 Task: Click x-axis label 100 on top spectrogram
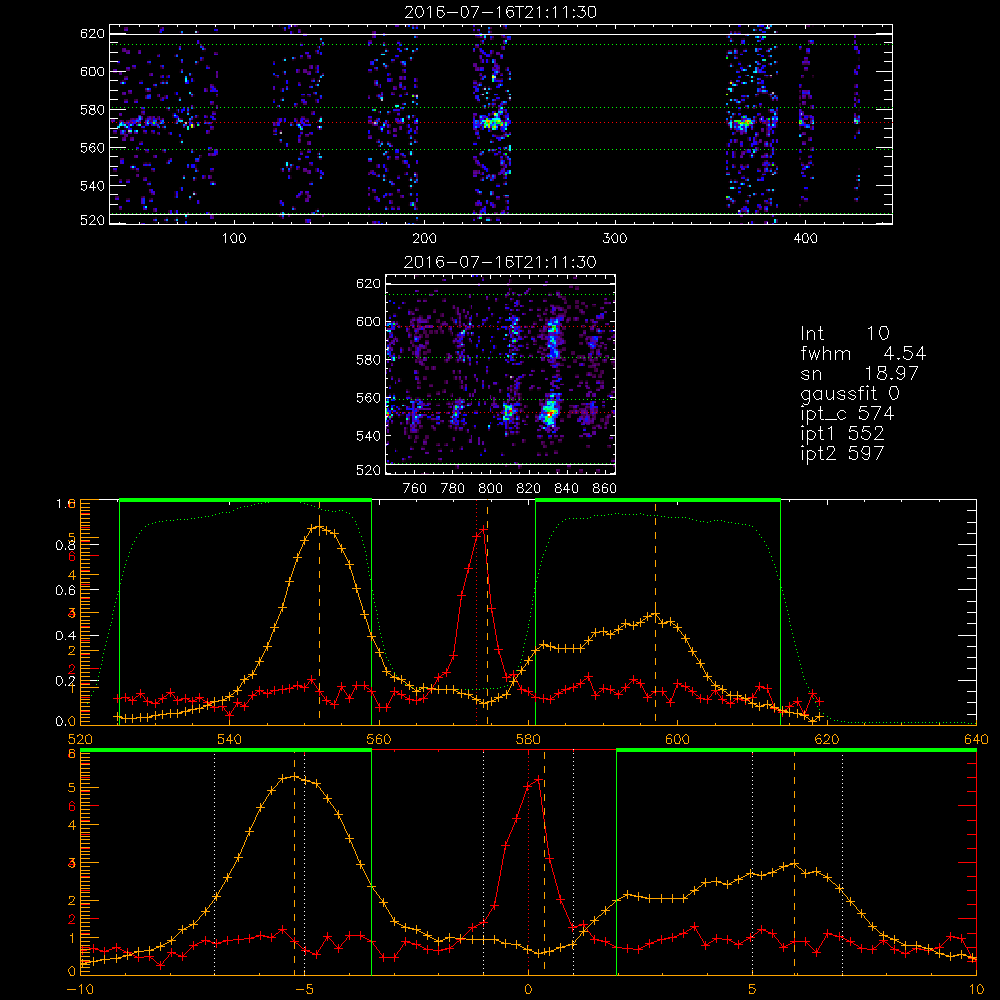234,239
